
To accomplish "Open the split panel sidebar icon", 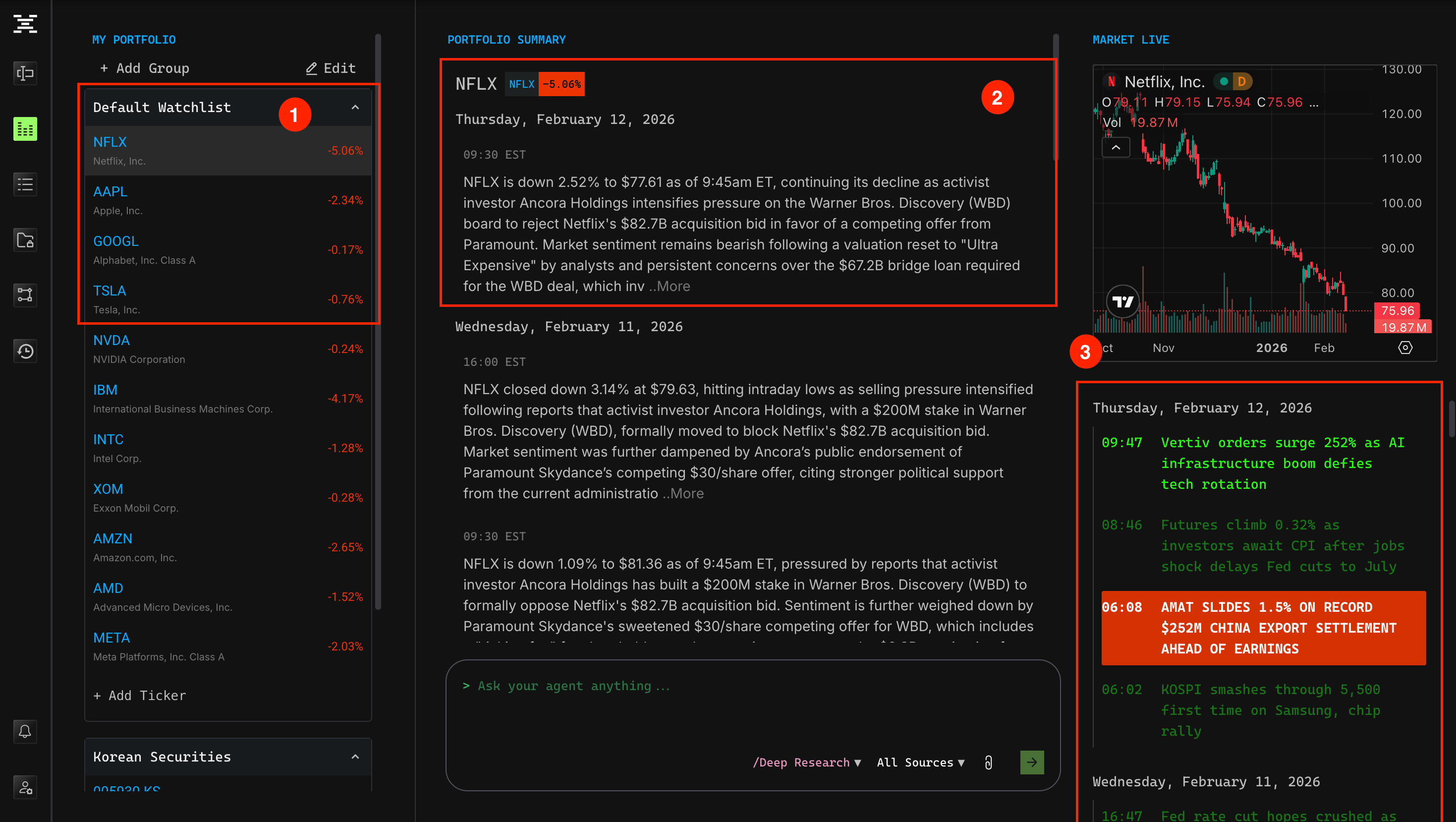I will click(25, 73).
